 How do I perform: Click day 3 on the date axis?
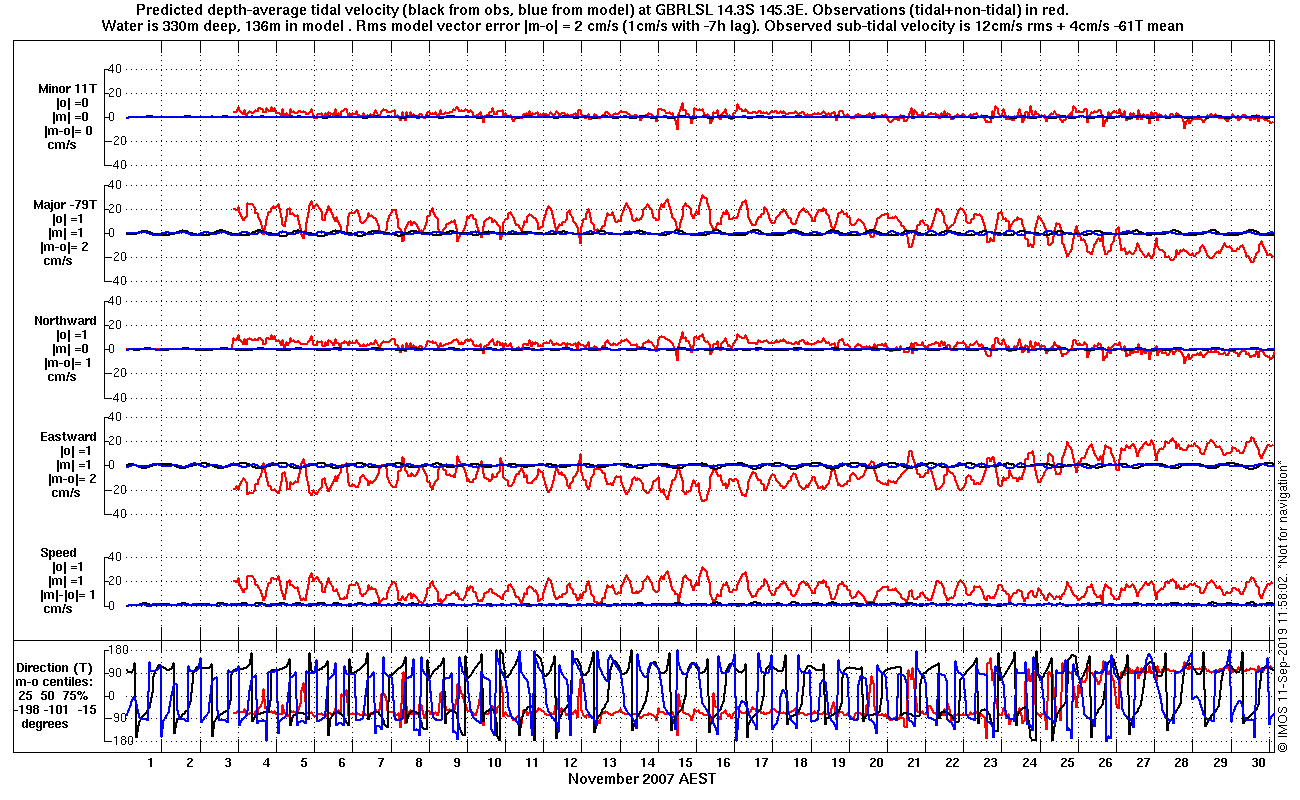pyautogui.click(x=227, y=763)
